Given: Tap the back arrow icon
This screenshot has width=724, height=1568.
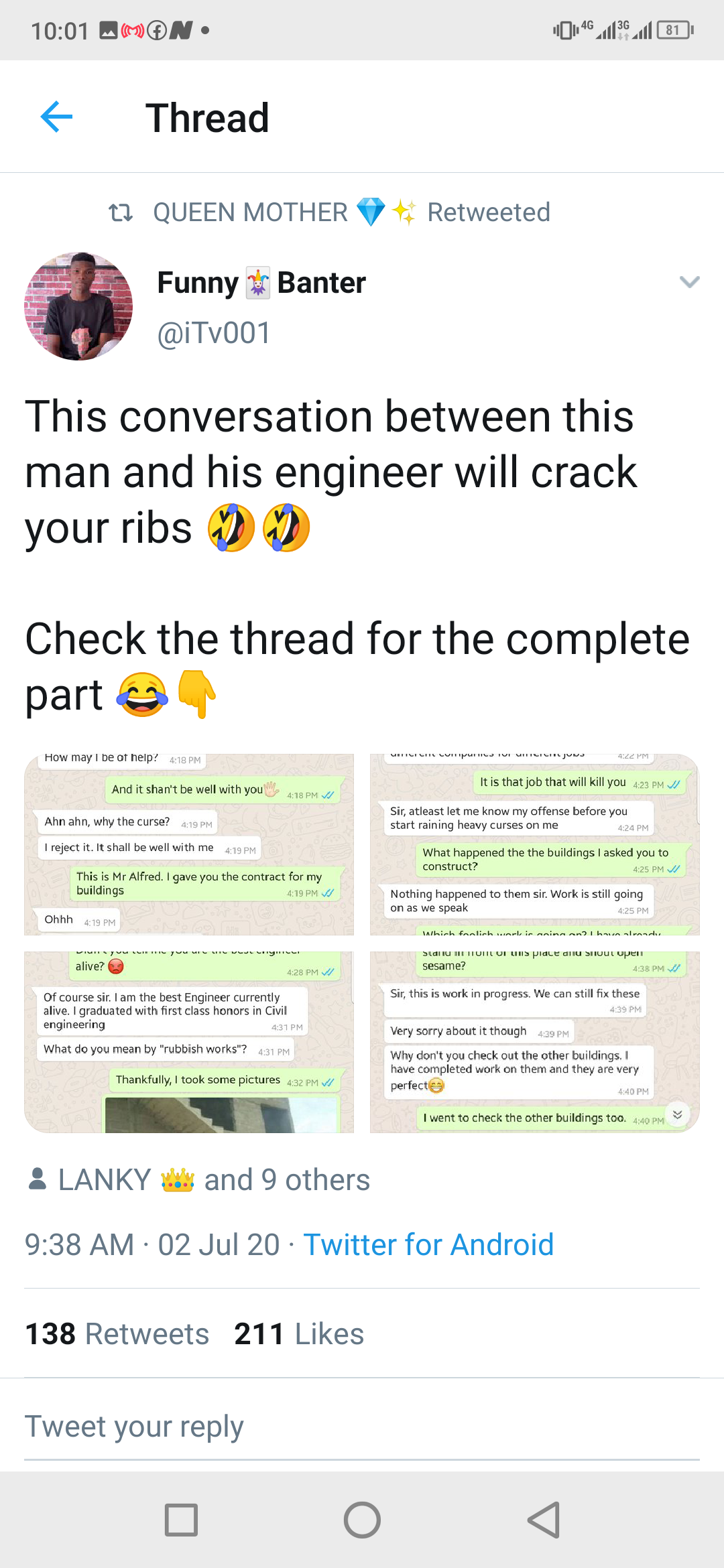Looking at the screenshot, I should pyautogui.click(x=56, y=117).
